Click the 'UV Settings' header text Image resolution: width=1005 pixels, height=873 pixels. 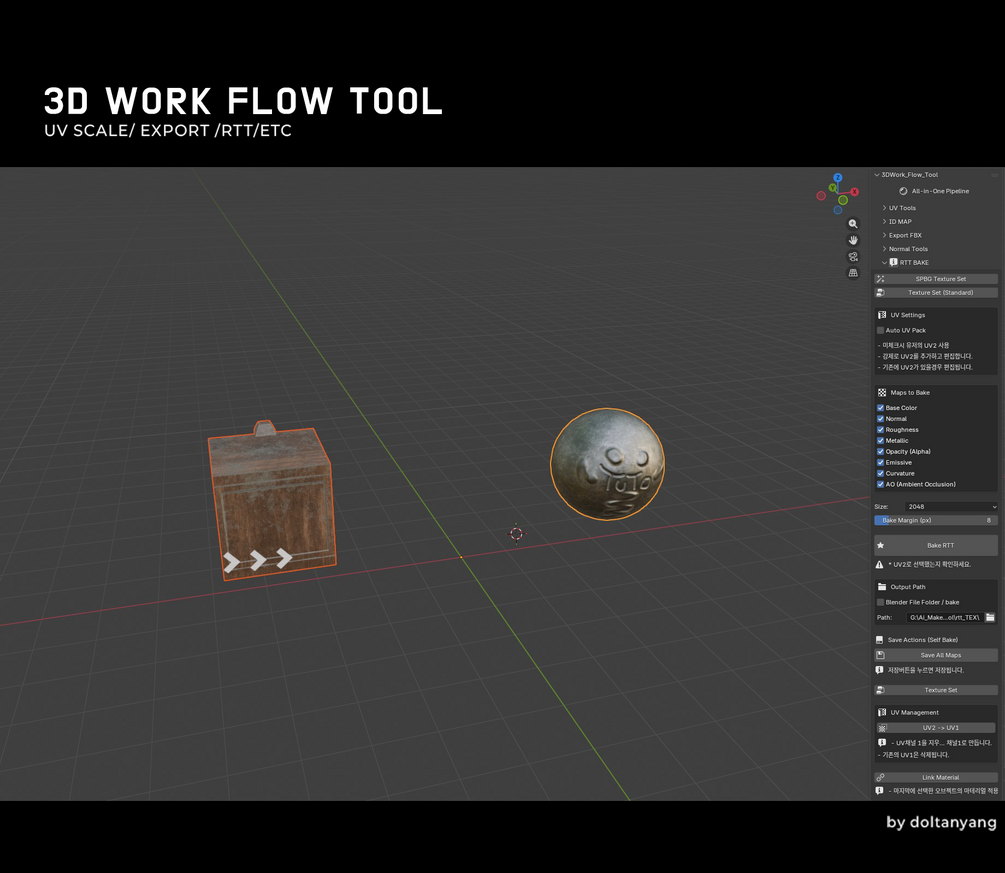[x=908, y=315]
